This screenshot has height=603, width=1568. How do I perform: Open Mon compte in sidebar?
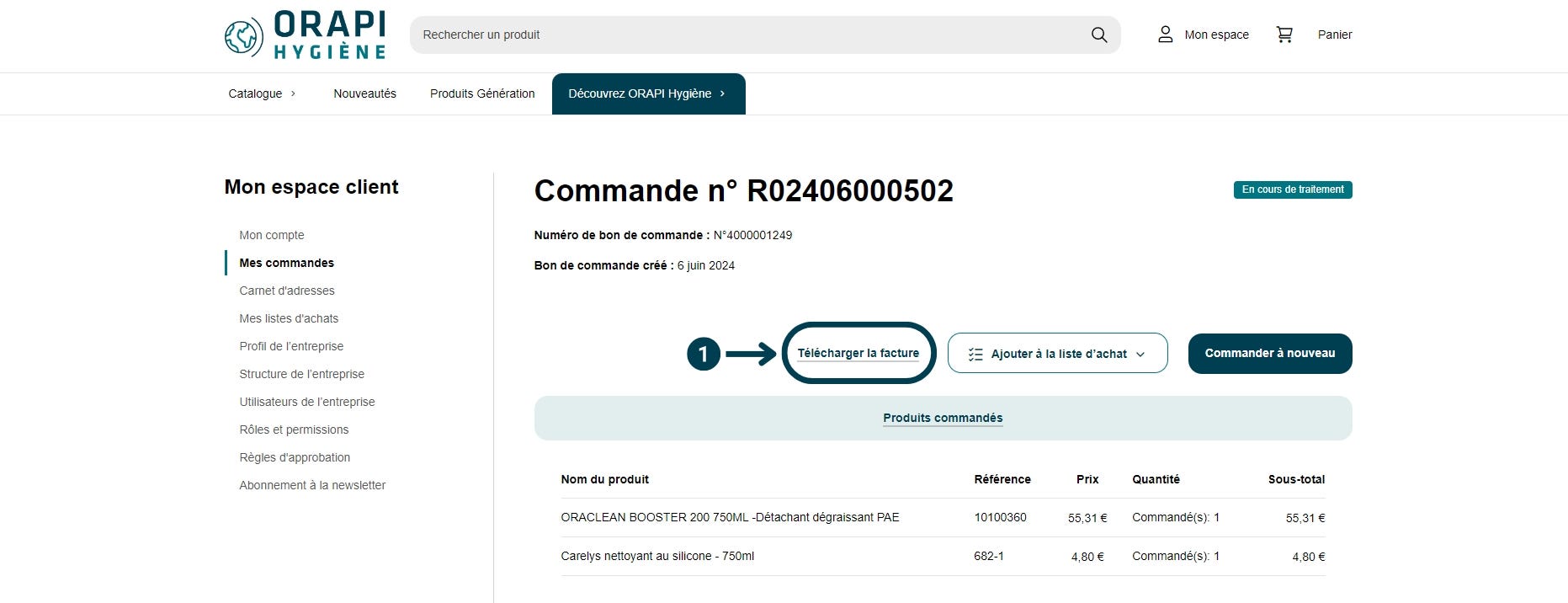272,235
